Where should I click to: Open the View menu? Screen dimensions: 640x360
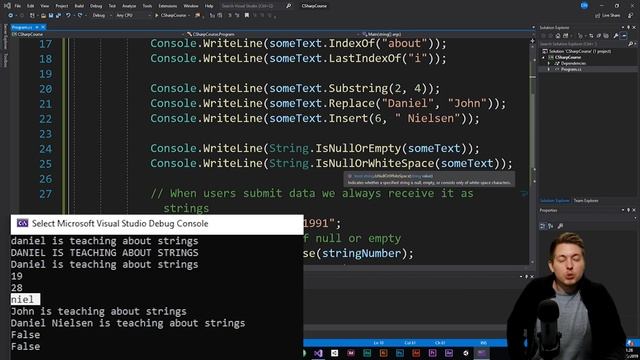pos(44,6)
